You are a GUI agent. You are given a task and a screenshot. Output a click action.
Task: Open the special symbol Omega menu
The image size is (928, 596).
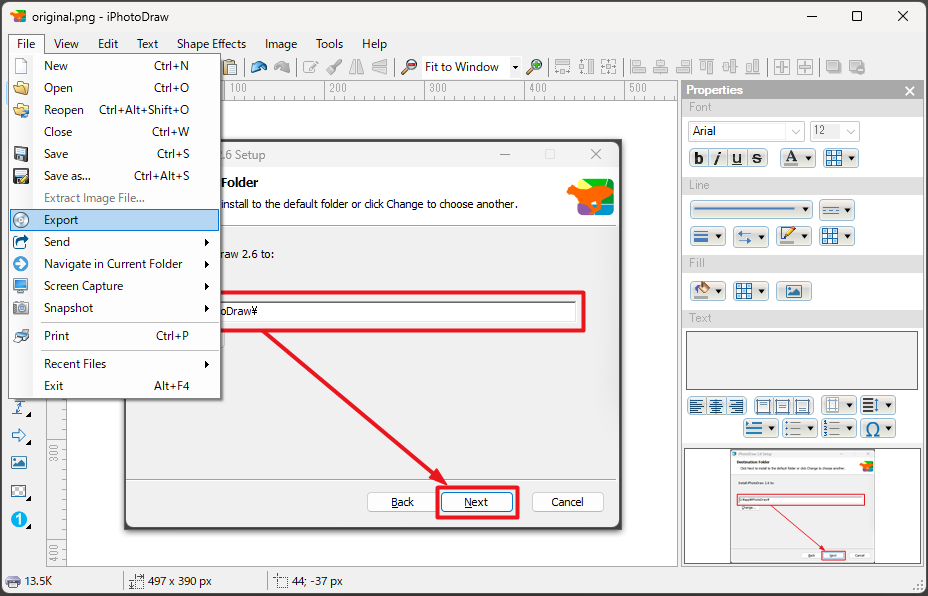(878, 429)
